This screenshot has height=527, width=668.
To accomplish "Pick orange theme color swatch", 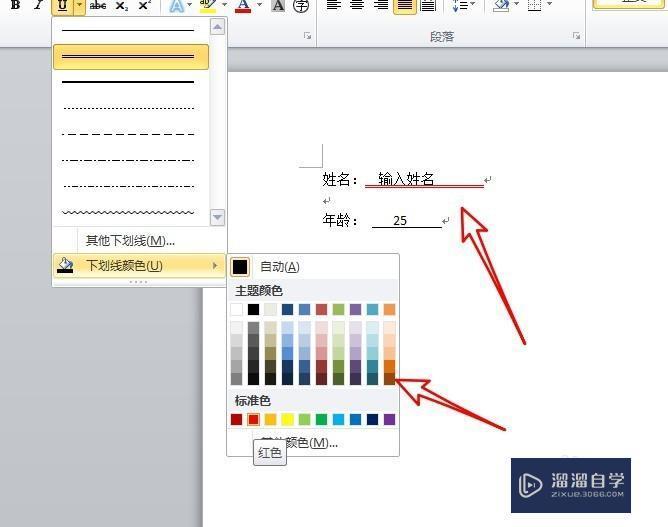I will [389, 309].
